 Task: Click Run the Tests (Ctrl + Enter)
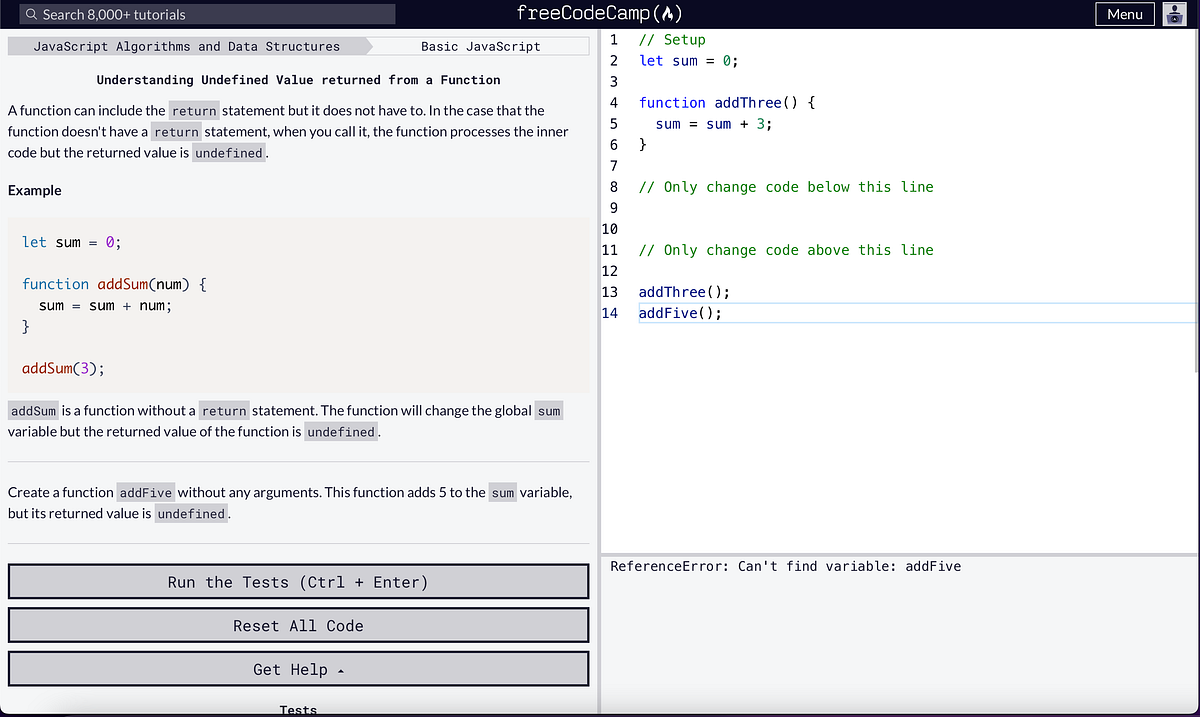297,581
